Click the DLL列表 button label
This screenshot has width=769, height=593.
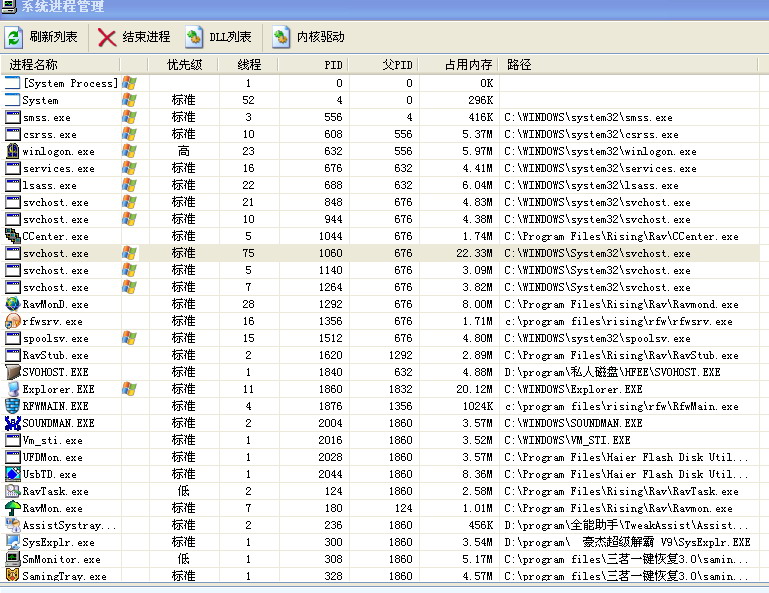(x=230, y=37)
